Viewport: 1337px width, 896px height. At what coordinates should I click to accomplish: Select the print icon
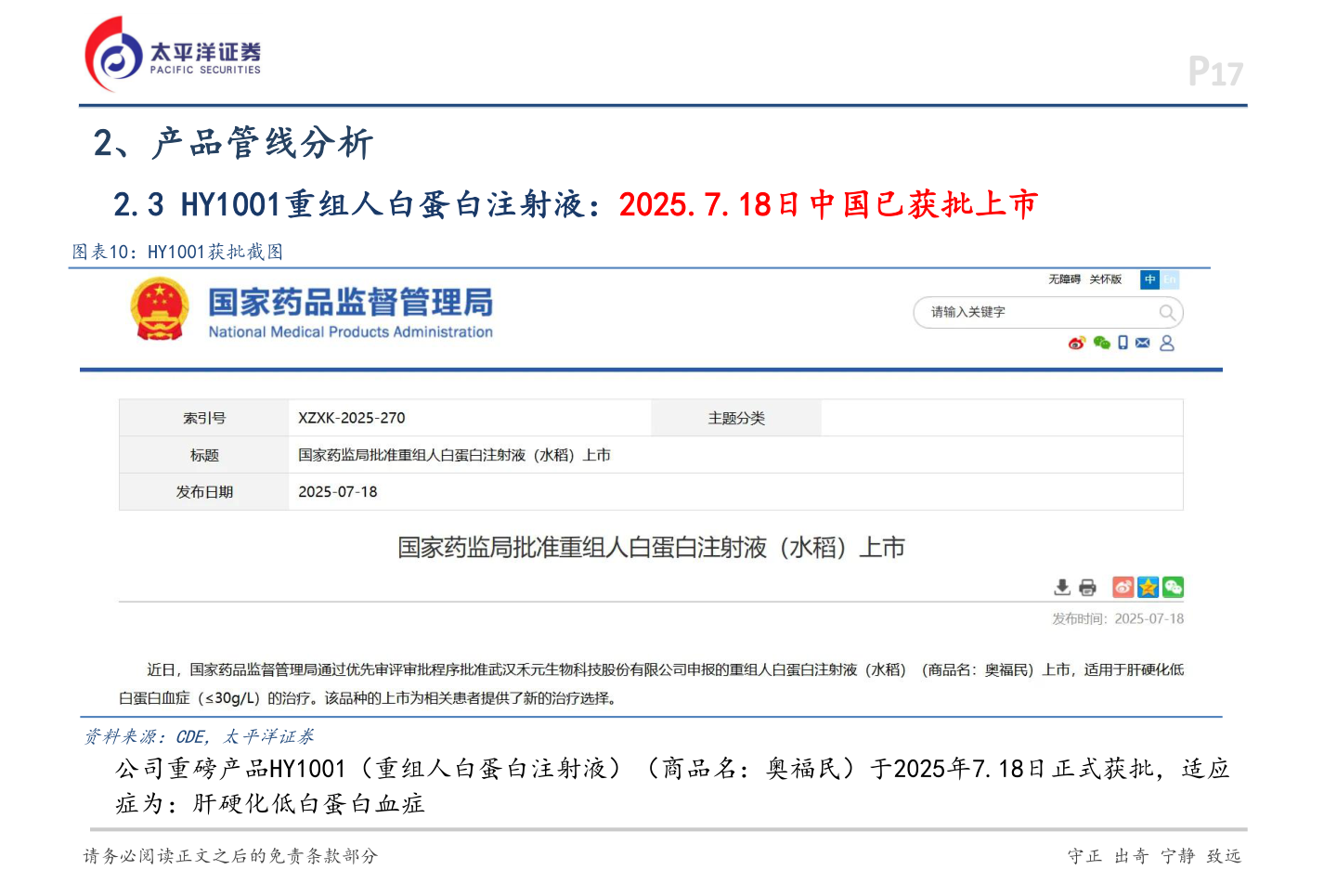(1085, 587)
